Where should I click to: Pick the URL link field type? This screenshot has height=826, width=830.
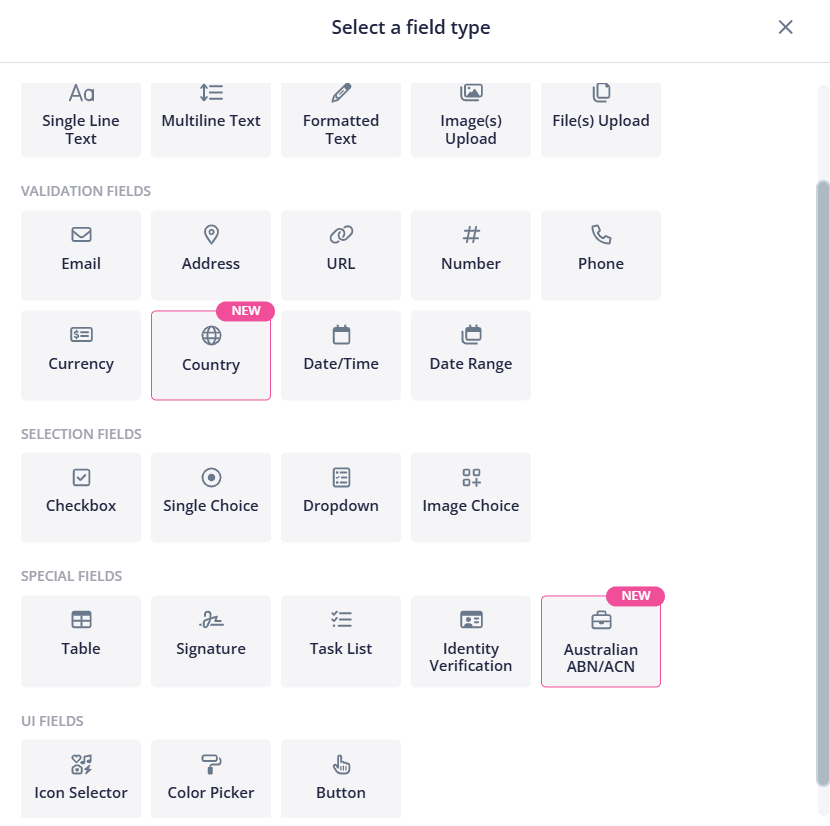341,255
